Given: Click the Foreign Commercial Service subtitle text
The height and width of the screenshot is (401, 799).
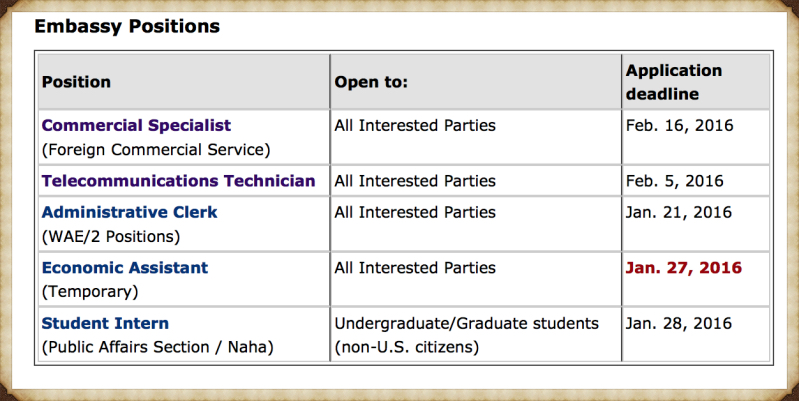Looking at the screenshot, I should pos(156,150).
